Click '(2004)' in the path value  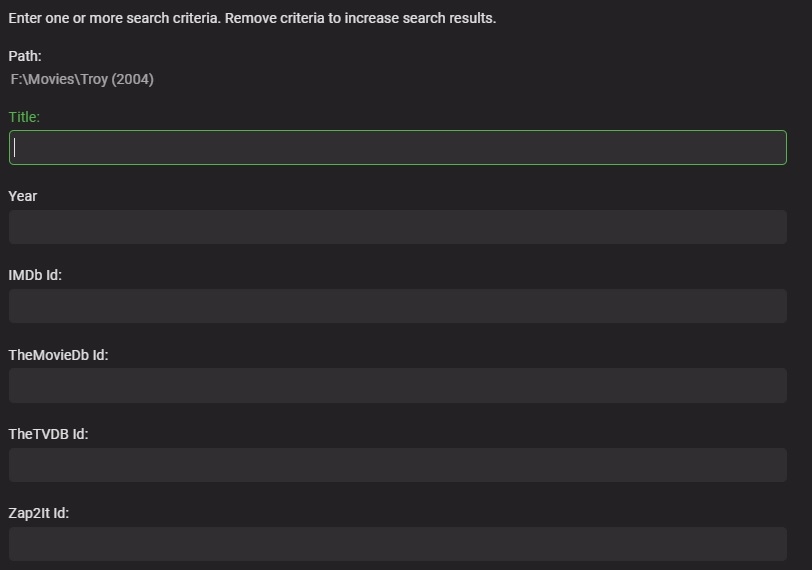[x=133, y=79]
